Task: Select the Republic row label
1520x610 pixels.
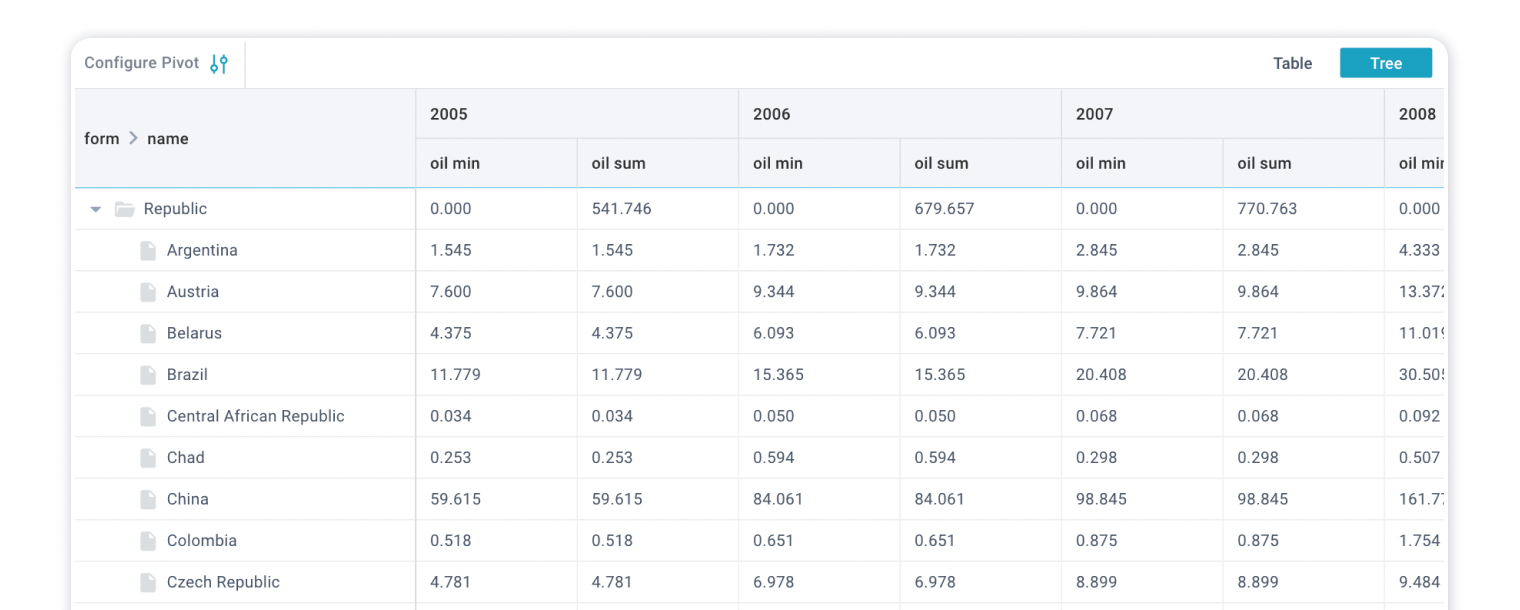Action: click(175, 209)
